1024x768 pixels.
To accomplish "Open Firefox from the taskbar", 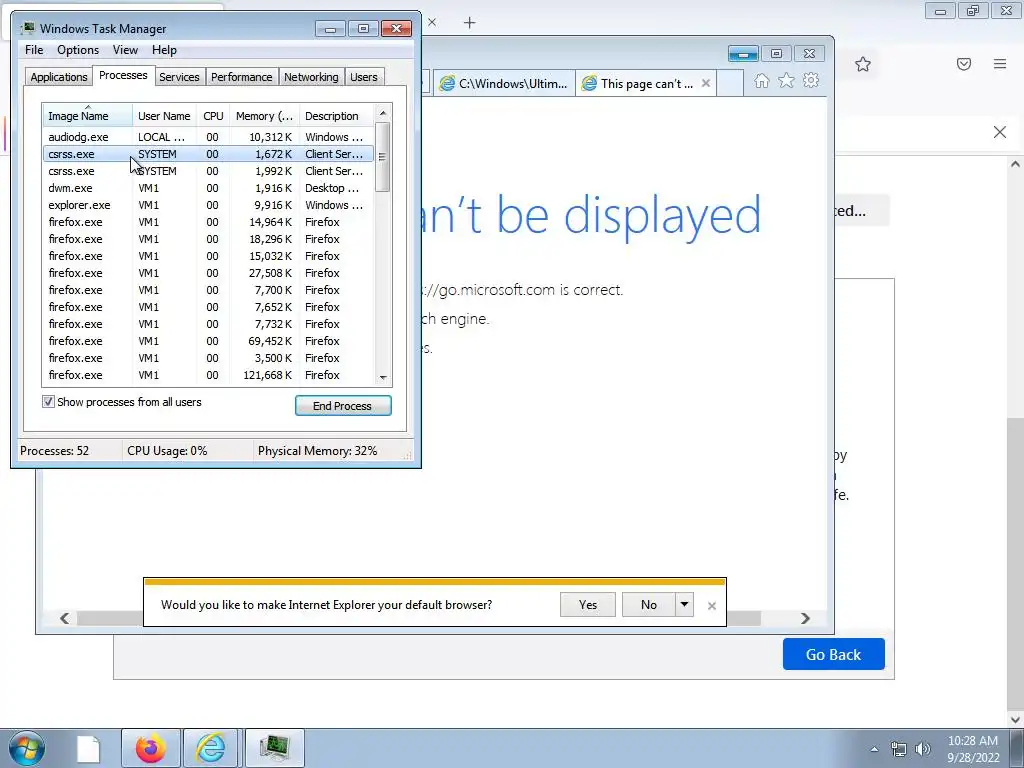I will click(150, 748).
